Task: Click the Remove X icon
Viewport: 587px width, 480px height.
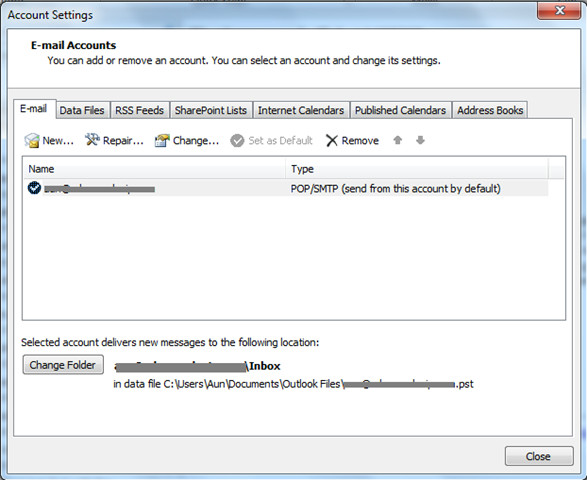Action: [x=332, y=141]
